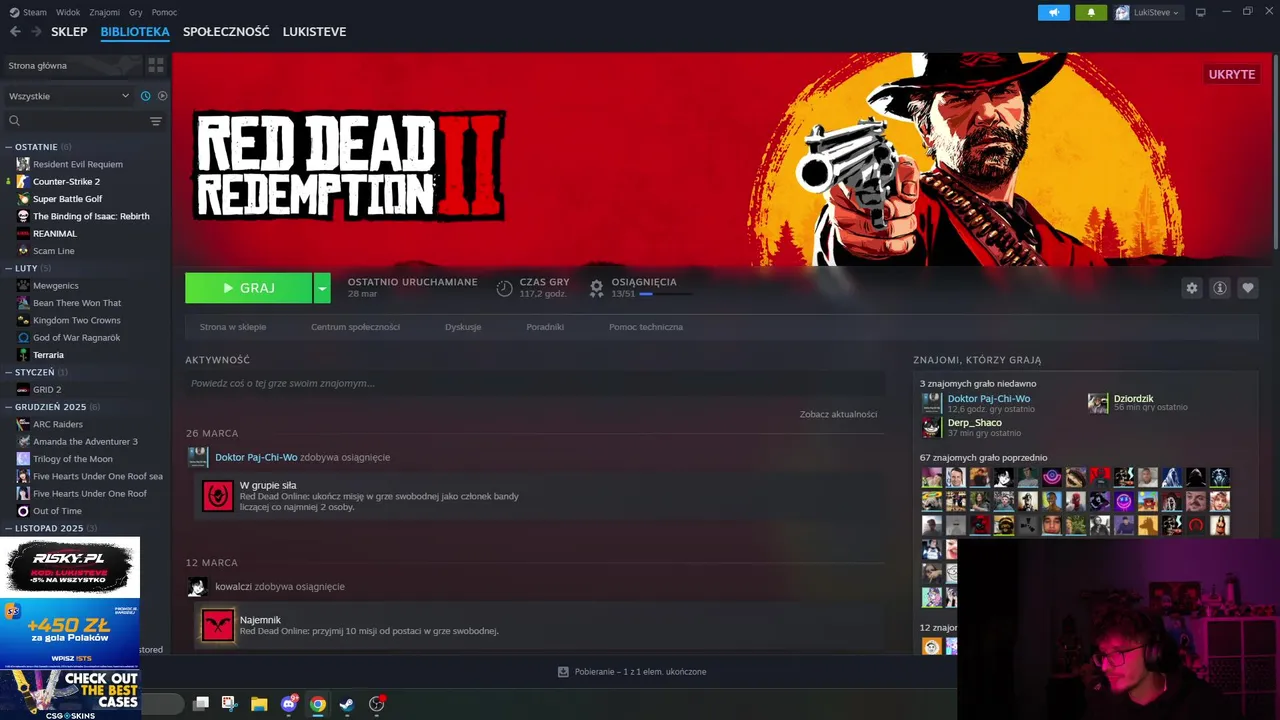The width and height of the screenshot is (1280, 720).
Task: Open collections grid view icon
Action: [155, 65]
